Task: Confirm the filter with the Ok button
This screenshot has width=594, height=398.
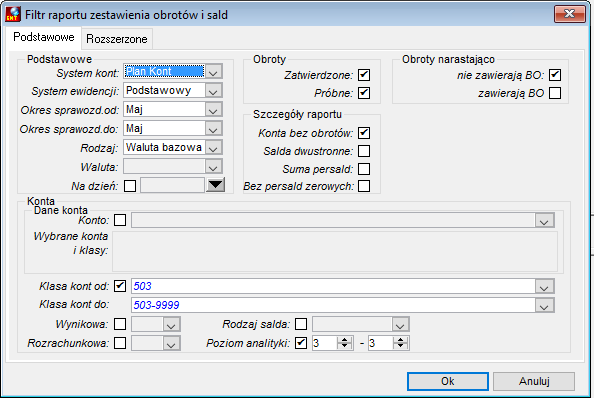Action: click(448, 381)
